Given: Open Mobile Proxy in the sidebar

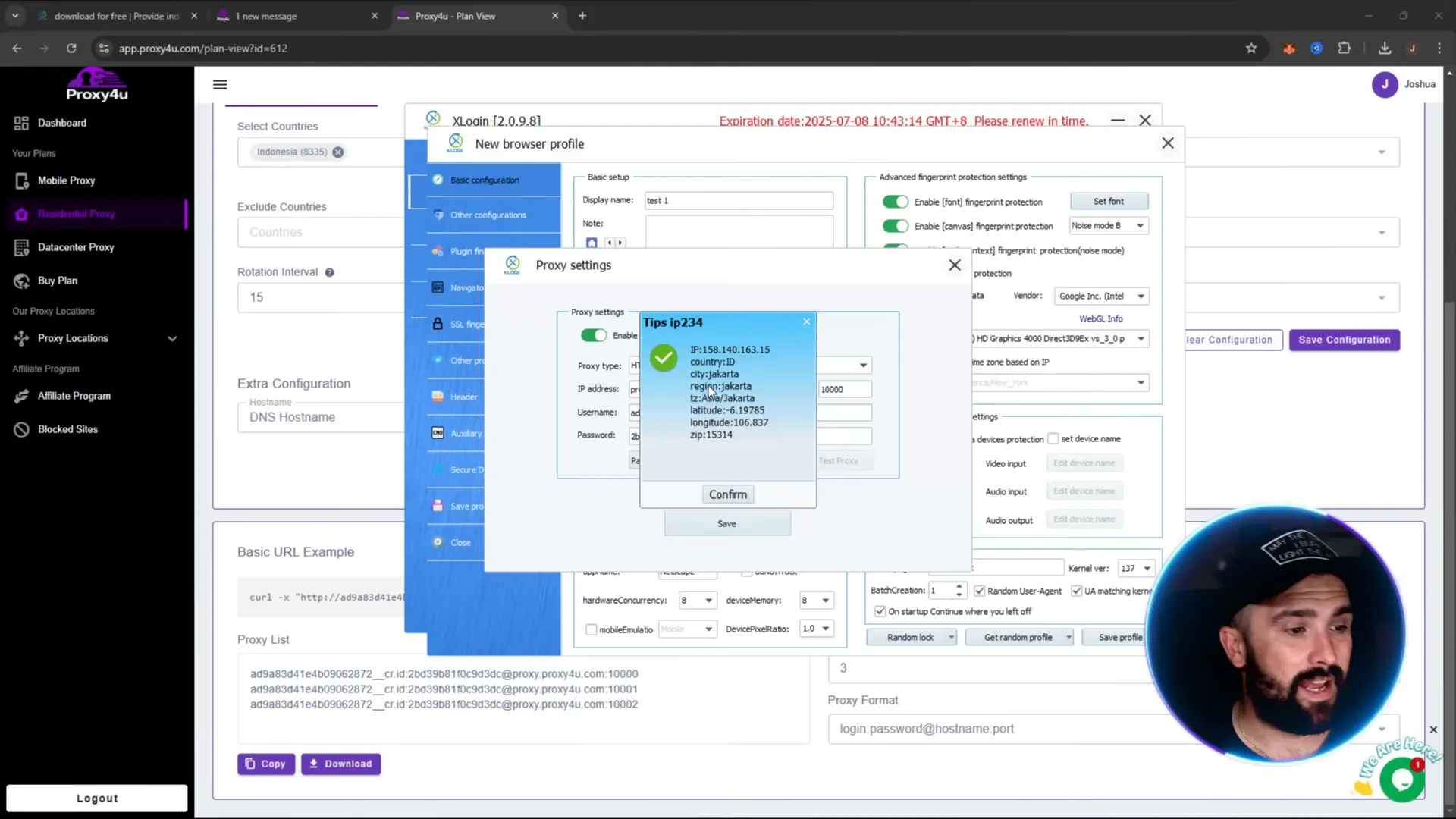Looking at the screenshot, I should tap(66, 180).
